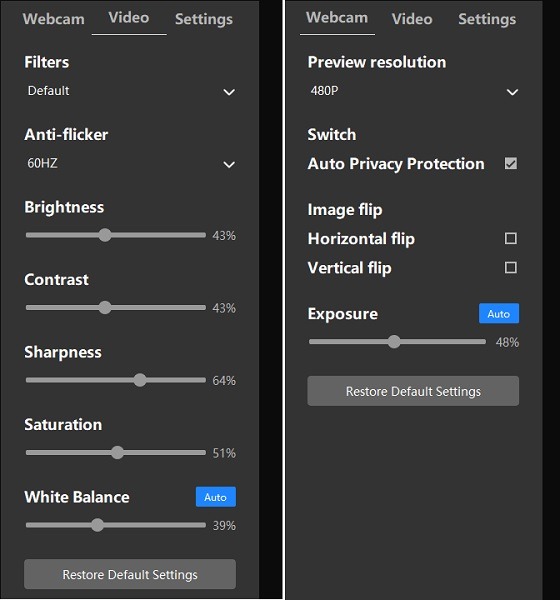This screenshot has height=600, width=560.
Task: Click the Horizontal flip label
Action: point(361,239)
